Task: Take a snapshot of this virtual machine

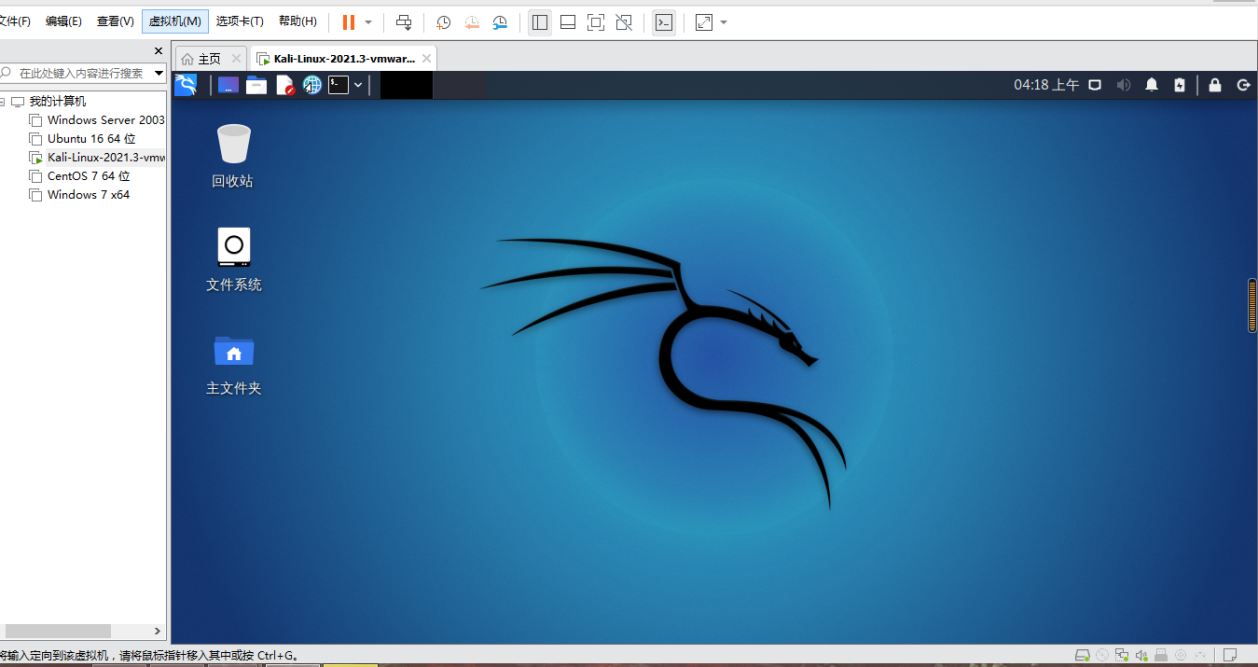Action: (x=443, y=22)
